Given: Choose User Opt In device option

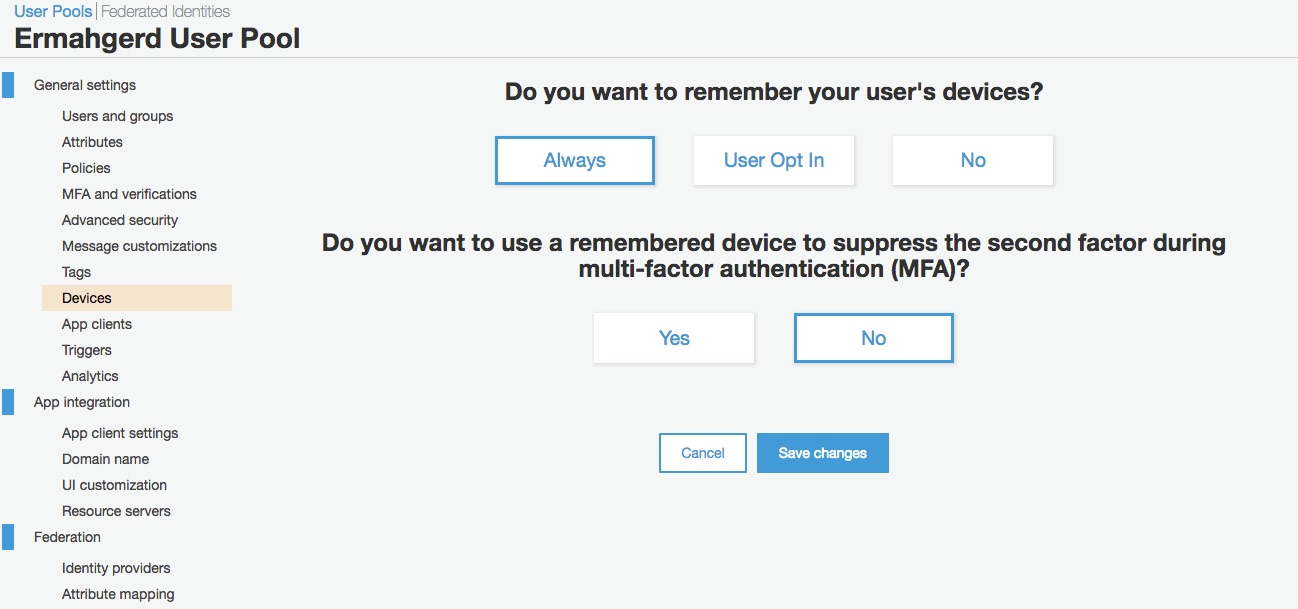Looking at the screenshot, I should [x=774, y=160].
